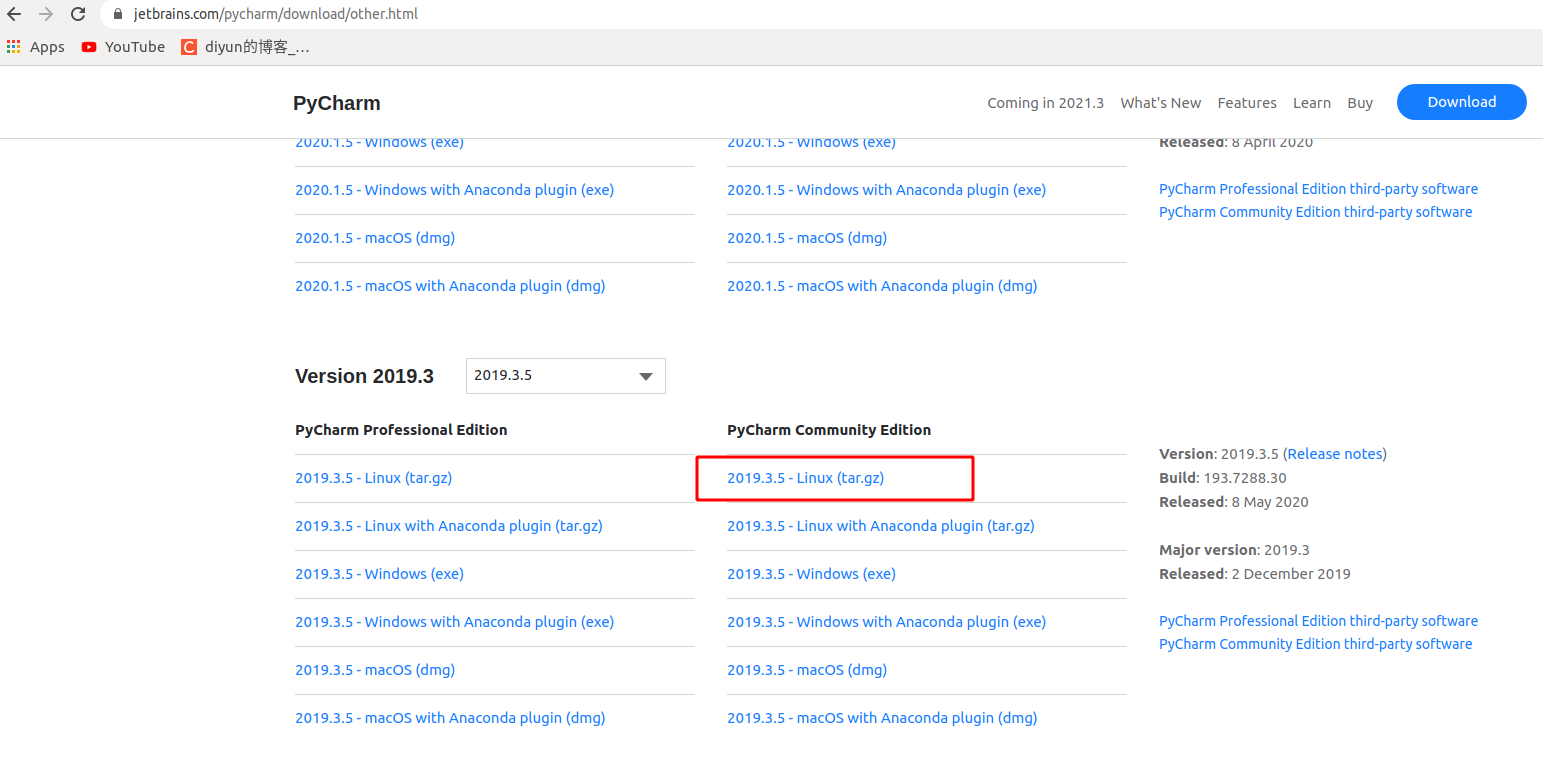Download Community 2020.1.5 Windows (exe)
The width and height of the screenshot is (1543, 772).
(811, 142)
